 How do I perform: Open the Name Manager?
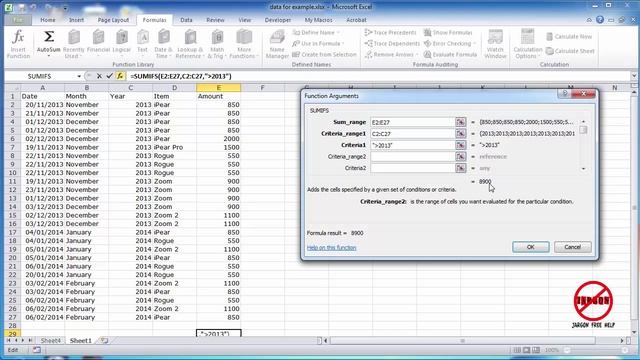click(277, 44)
